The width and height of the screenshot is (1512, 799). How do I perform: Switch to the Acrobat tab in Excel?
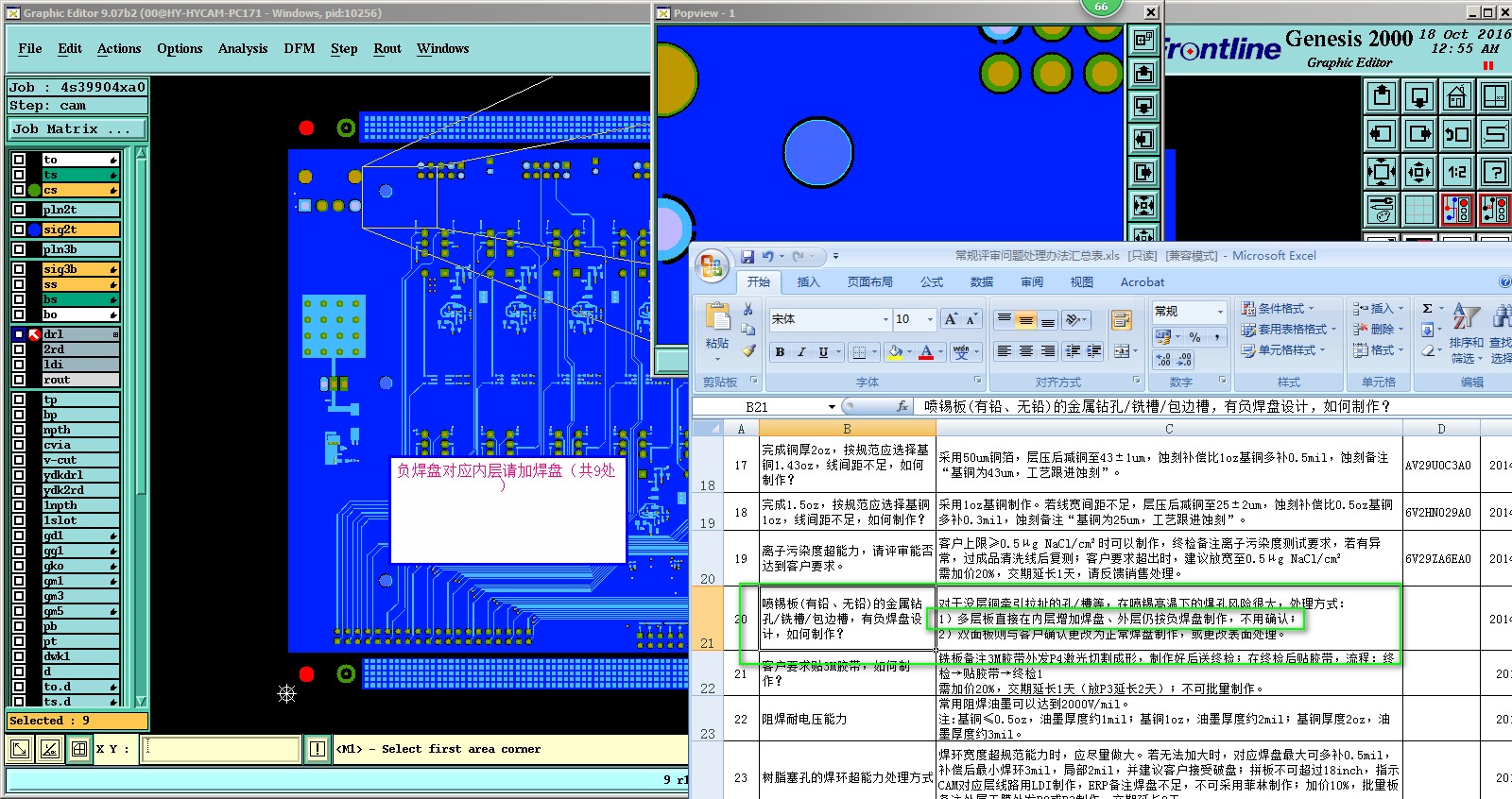[x=1143, y=281]
